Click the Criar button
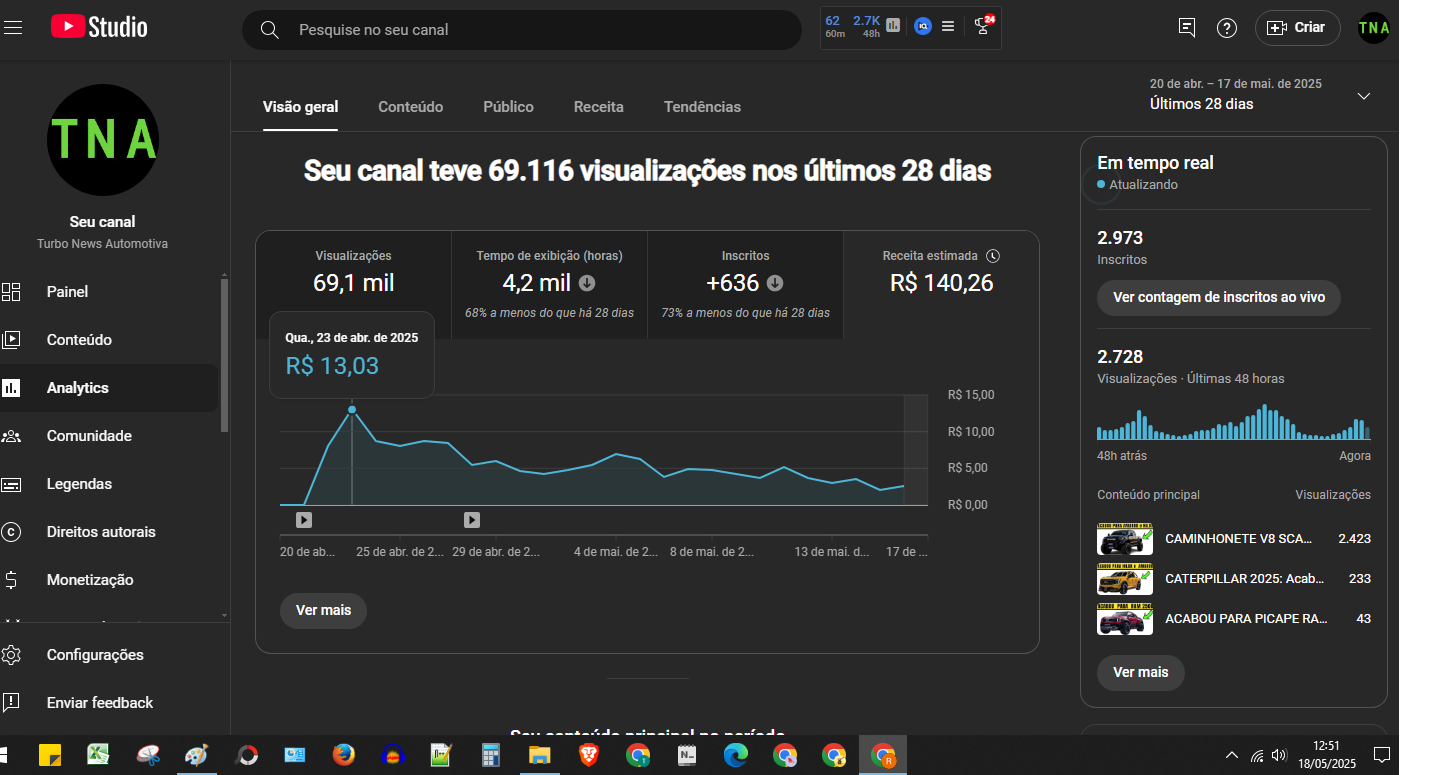This screenshot has height=775, width=1434. click(1297, 28)
